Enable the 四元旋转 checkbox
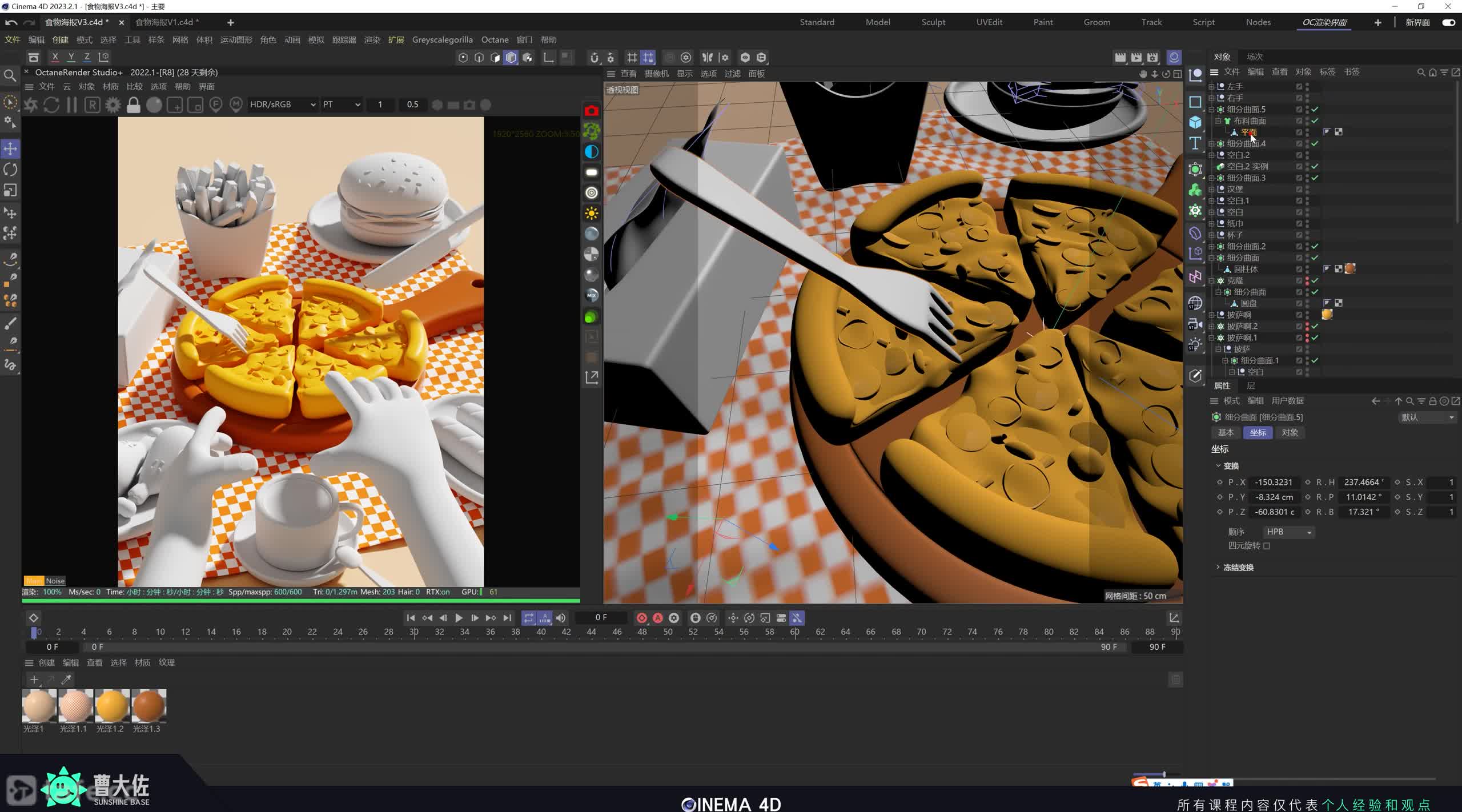This screenshot has height=812, width=1462. click(1267, 546)
